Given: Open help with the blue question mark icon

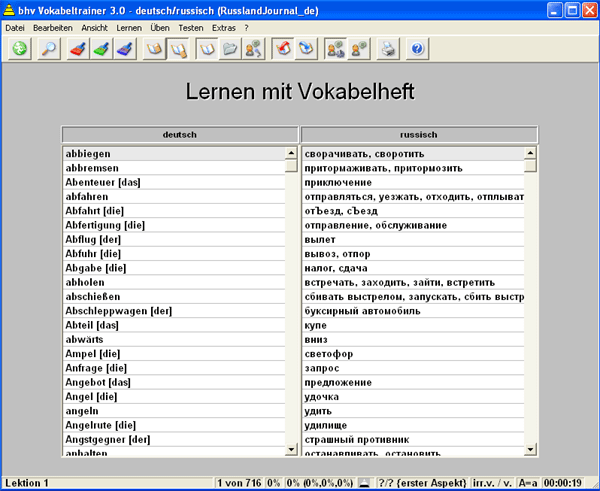Looking at the screenshot, I should [417, 49].
